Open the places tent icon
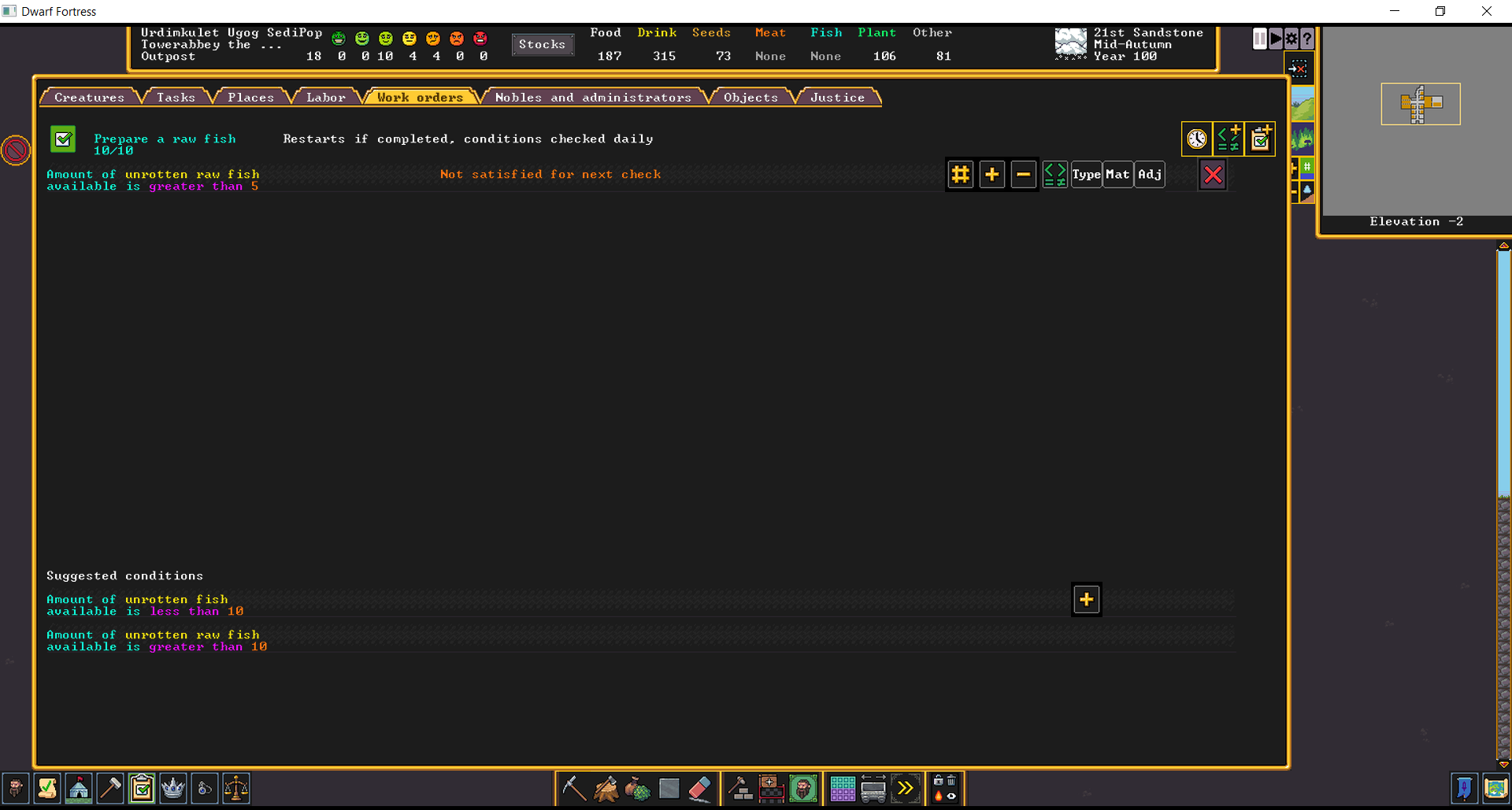Viewport: 1512px width, 810px height. coord(79,788)
